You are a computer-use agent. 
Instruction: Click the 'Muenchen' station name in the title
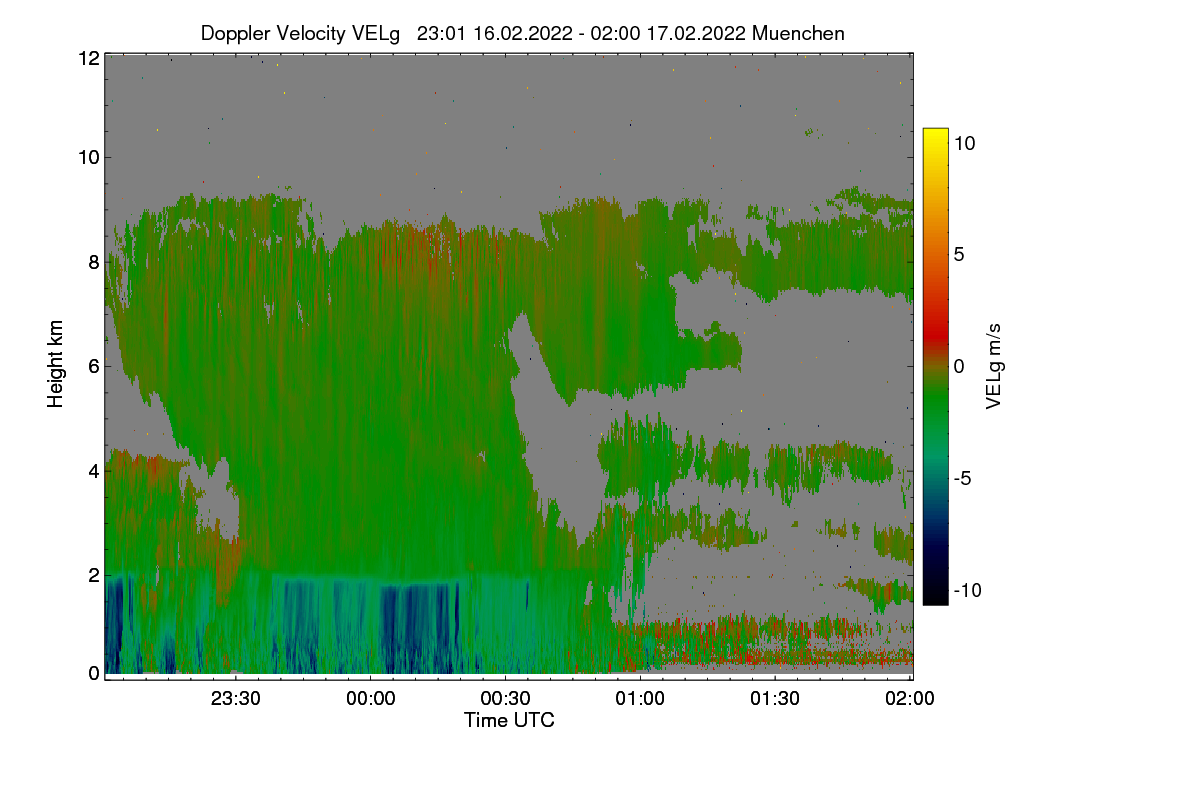click(798, 33)
